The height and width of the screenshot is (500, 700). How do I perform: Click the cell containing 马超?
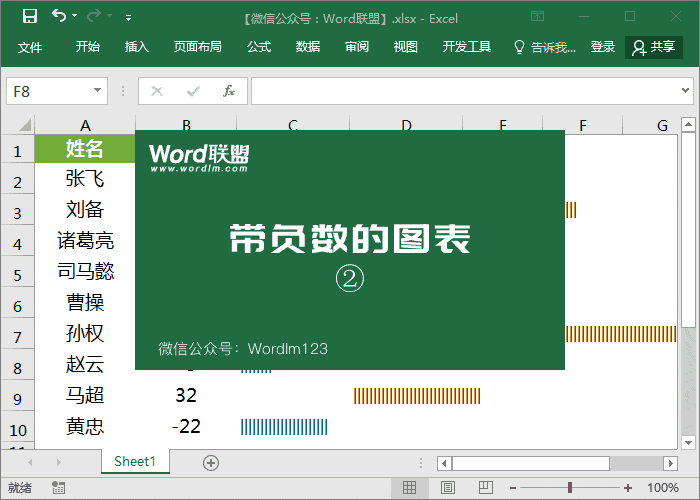click(85, 395)
